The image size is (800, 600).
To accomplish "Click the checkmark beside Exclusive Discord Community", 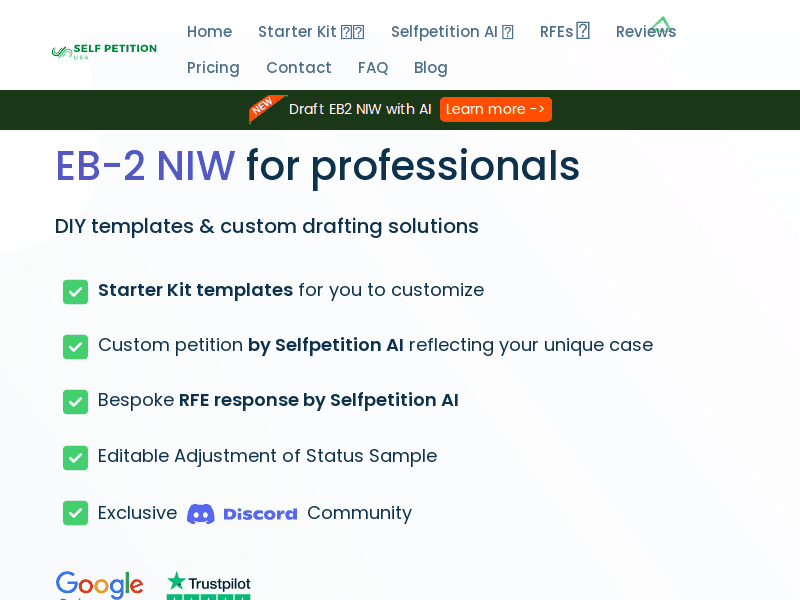I will [x=75, y=513].
